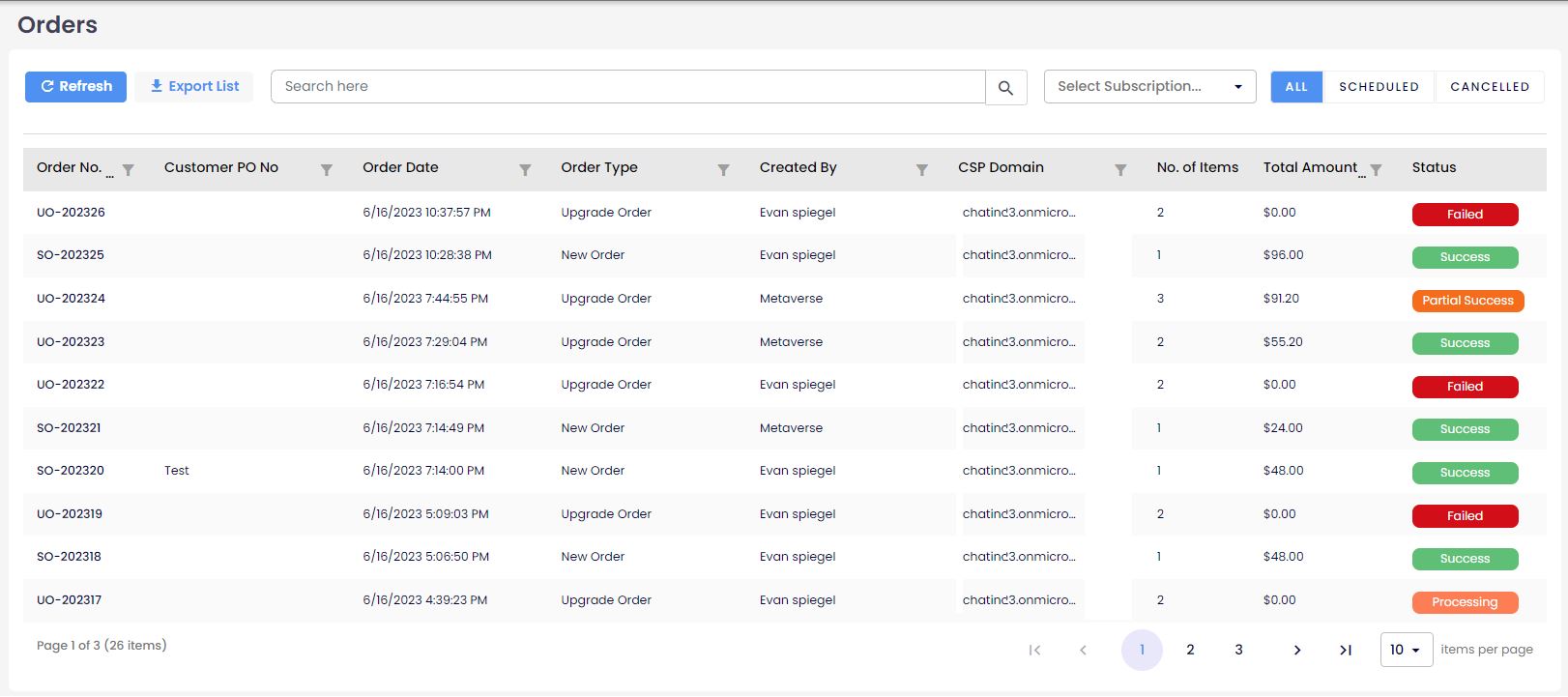
Task: Open order UO-202317
Action: 69,600
